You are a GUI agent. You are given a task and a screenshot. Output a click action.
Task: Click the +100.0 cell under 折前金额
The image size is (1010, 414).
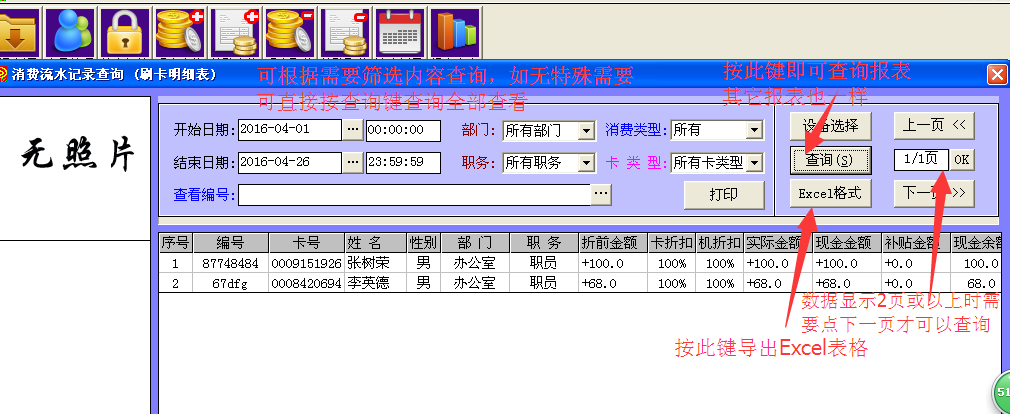pyautogui.click(x=613, y=263)
